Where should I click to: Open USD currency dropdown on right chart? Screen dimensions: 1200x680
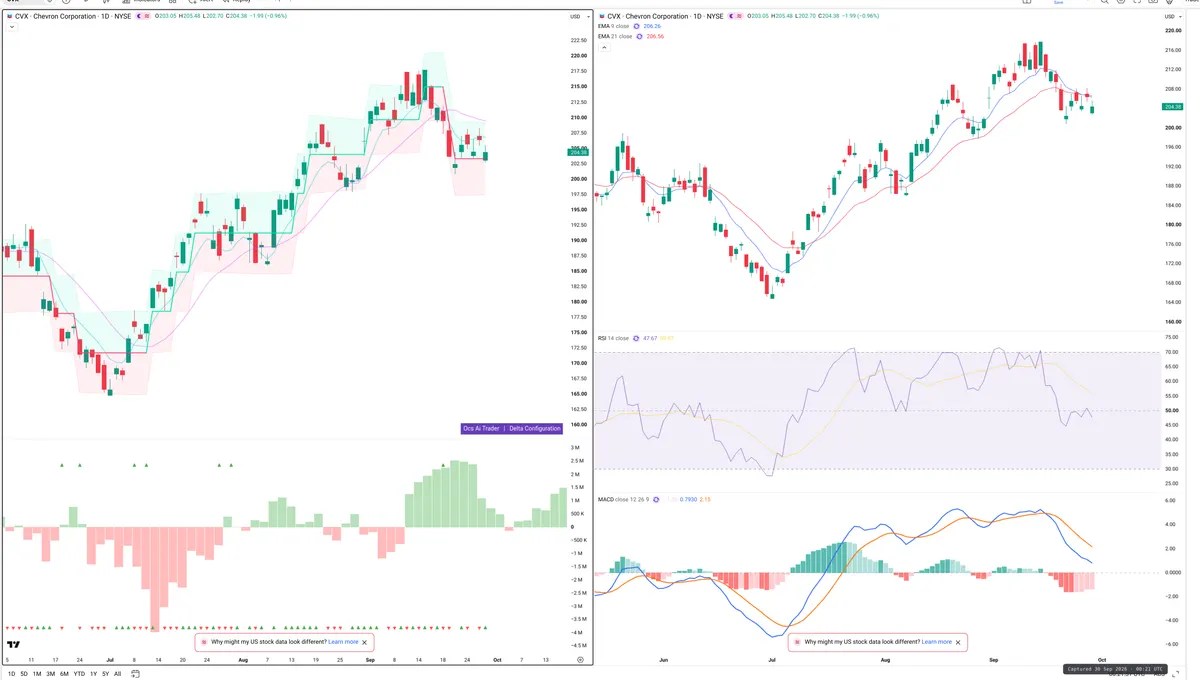[1174, 16]
